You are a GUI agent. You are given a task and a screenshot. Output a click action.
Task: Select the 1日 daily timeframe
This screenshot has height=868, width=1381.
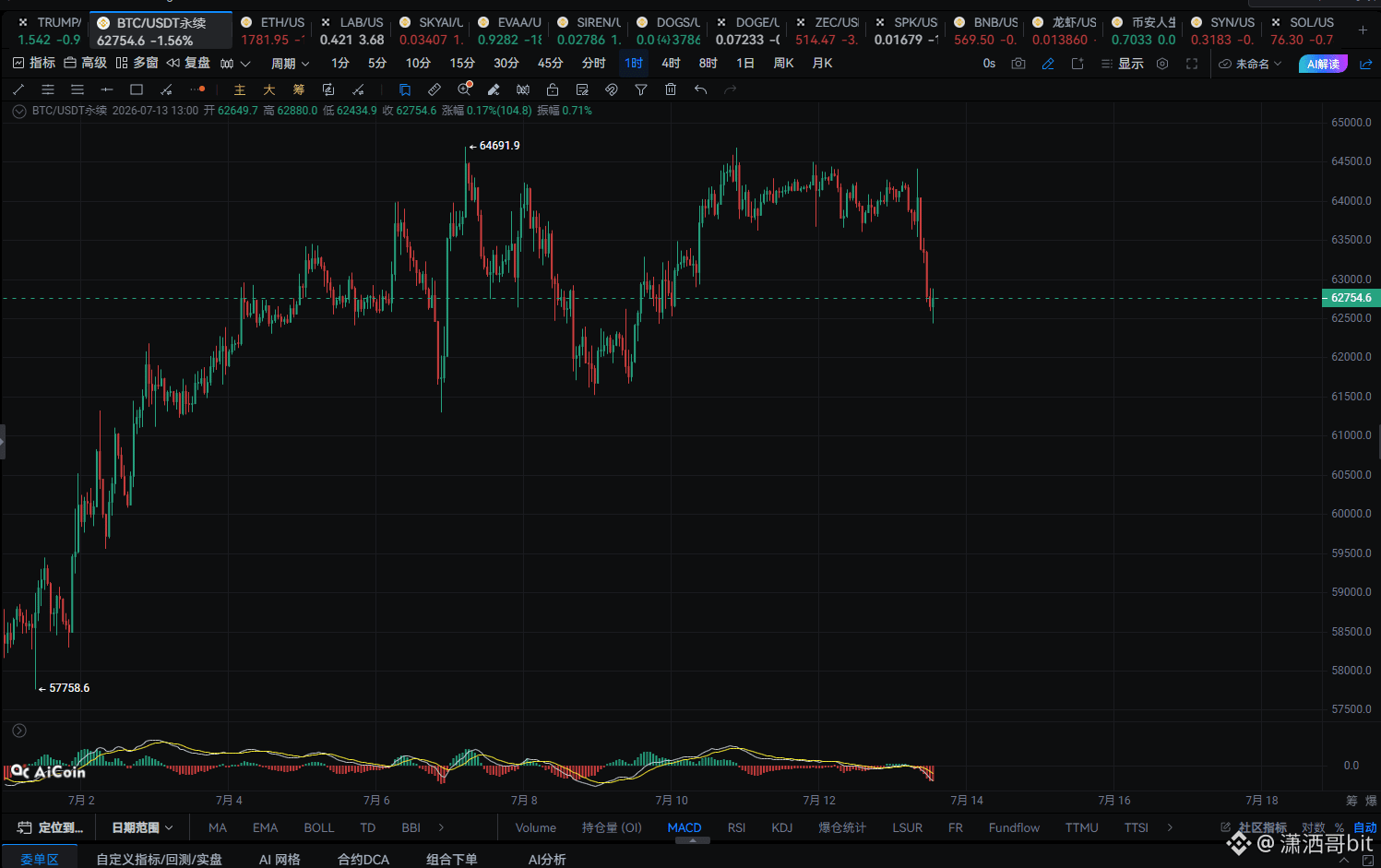[x=745, y=64]
